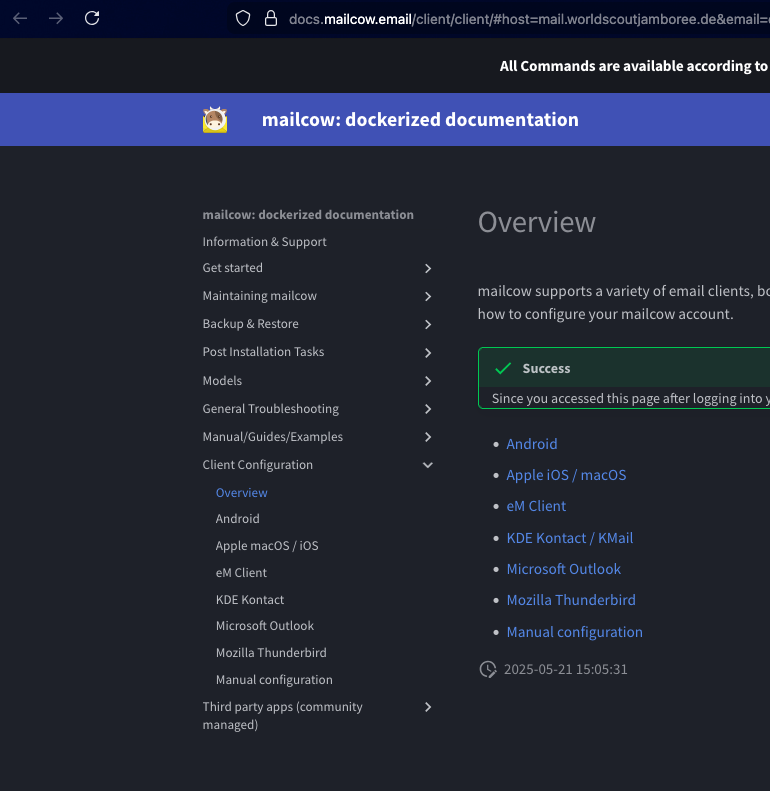Click the clock icon beside last-updated date
Viewport: 770px width, 791px height.
pos(488,669)
